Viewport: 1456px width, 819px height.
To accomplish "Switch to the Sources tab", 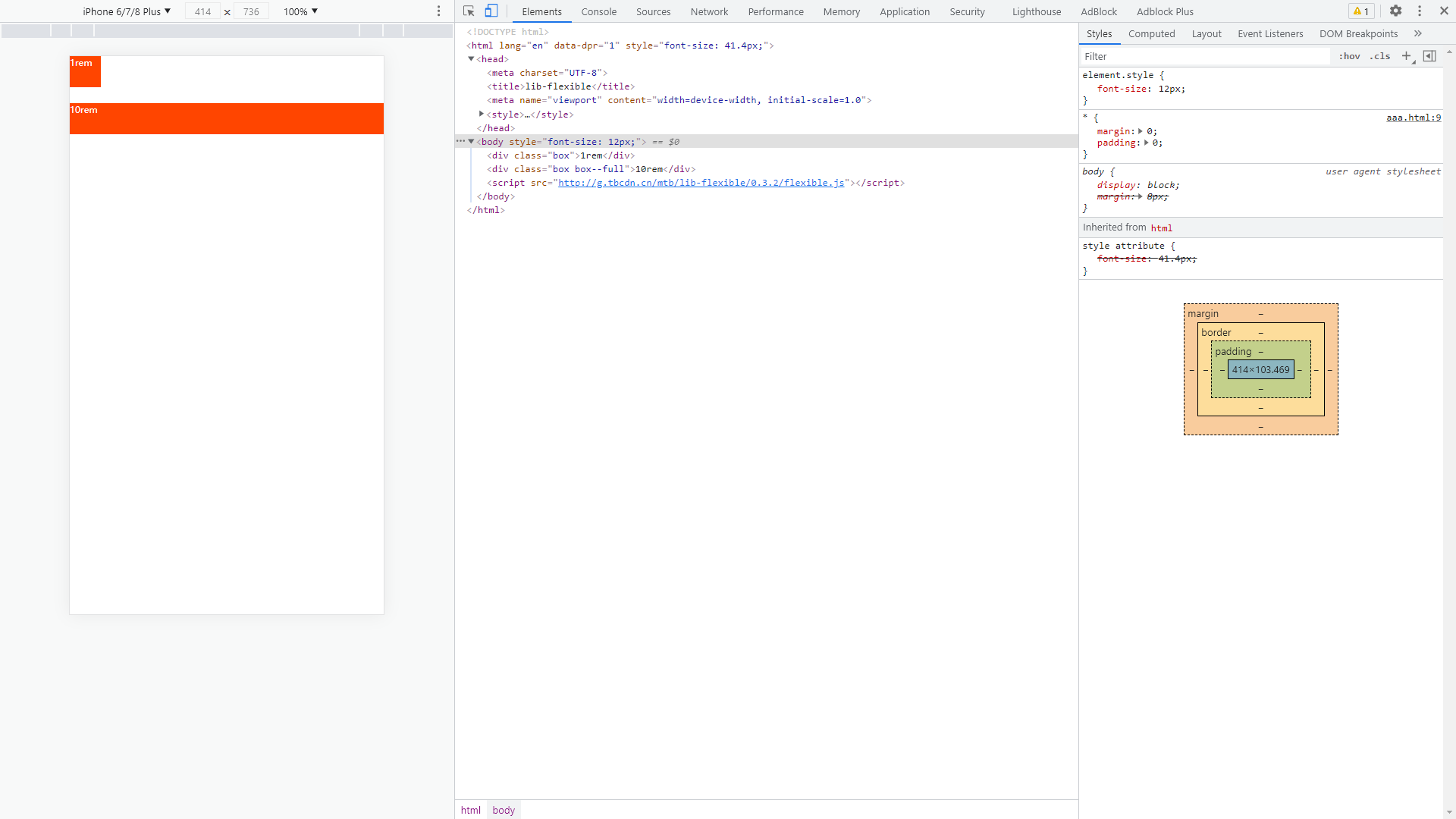I will click(653, 11).
